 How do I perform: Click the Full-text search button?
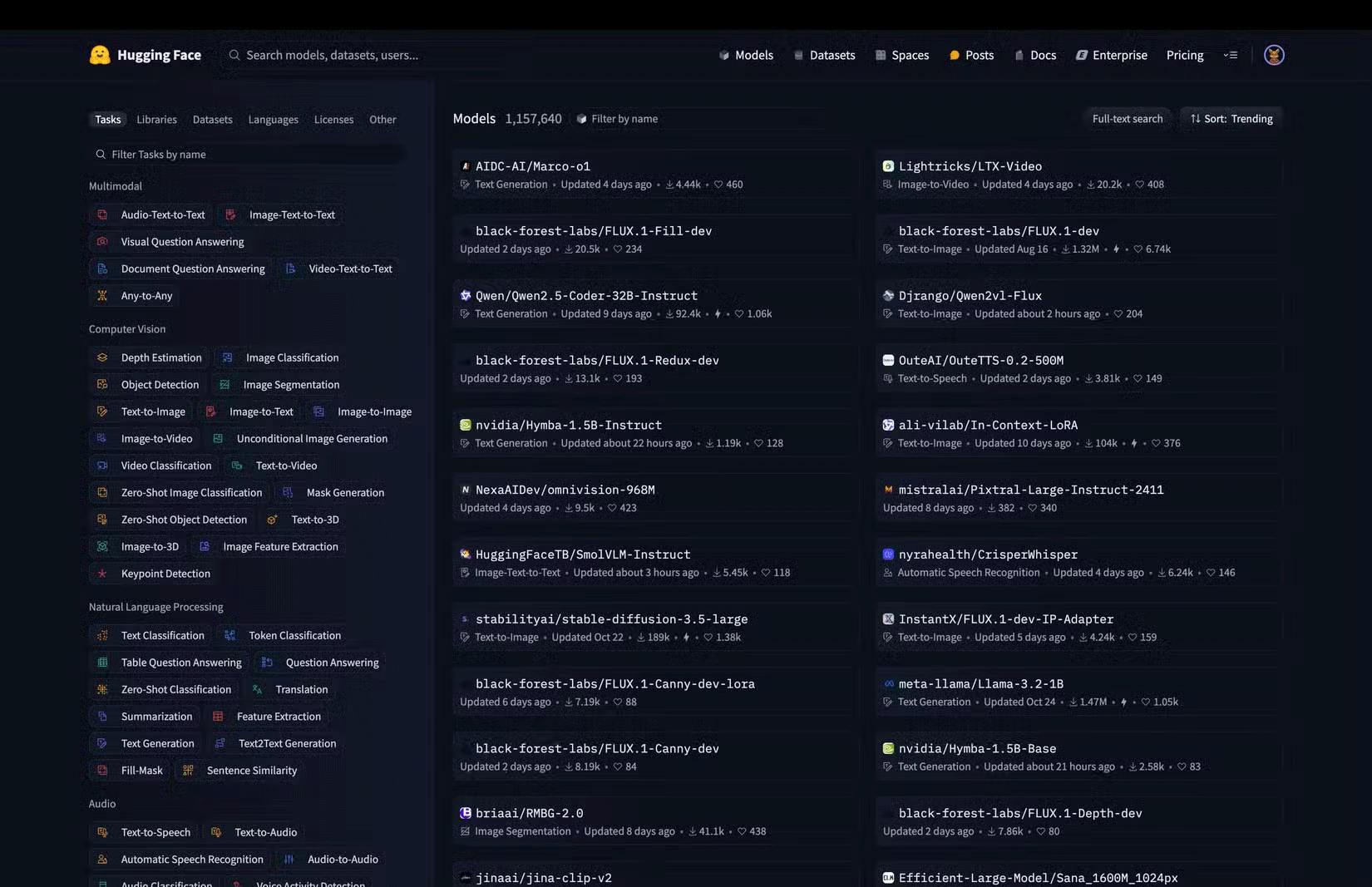[x=1127, y=119]
